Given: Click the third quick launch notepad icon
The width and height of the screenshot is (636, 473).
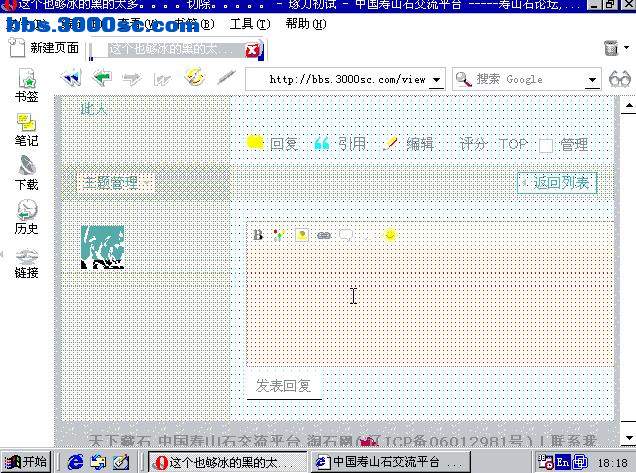Looking at the screenshot, I should (121, 462).
